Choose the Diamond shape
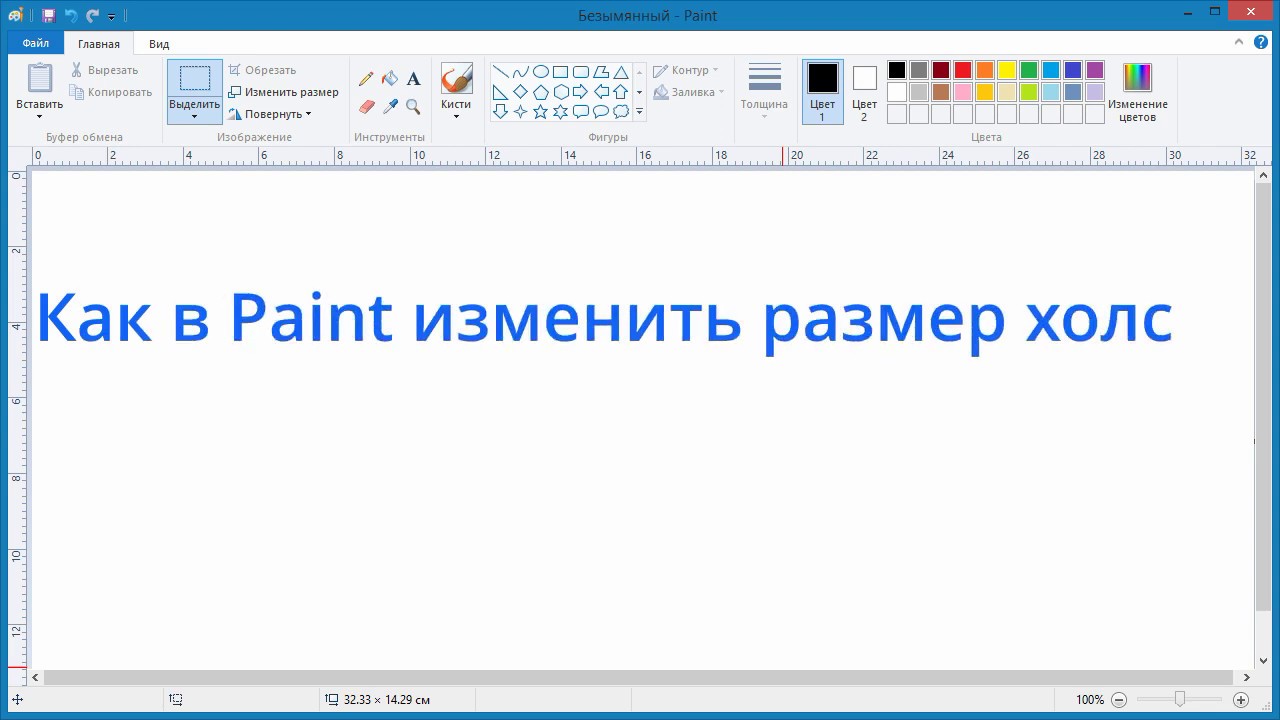 (521, 92)
